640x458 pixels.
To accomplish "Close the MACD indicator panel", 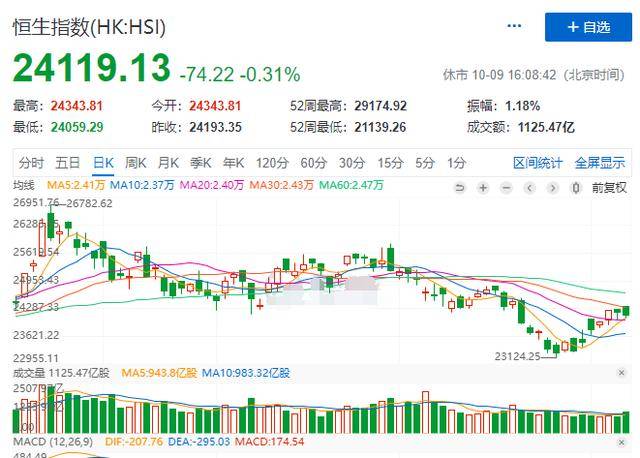I will [621, 442].
